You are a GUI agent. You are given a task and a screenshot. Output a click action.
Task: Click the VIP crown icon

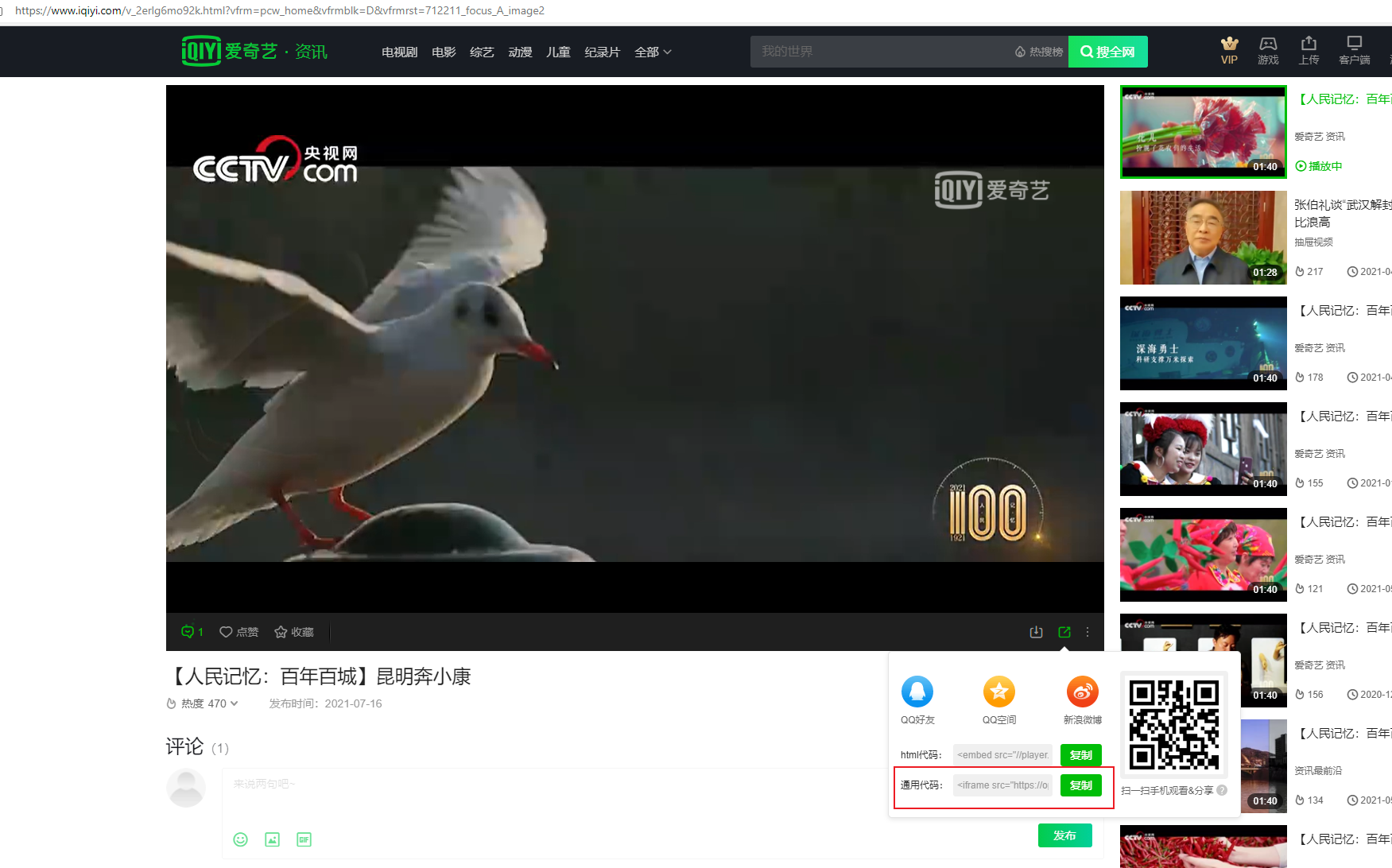click(x=1229, y=45)
